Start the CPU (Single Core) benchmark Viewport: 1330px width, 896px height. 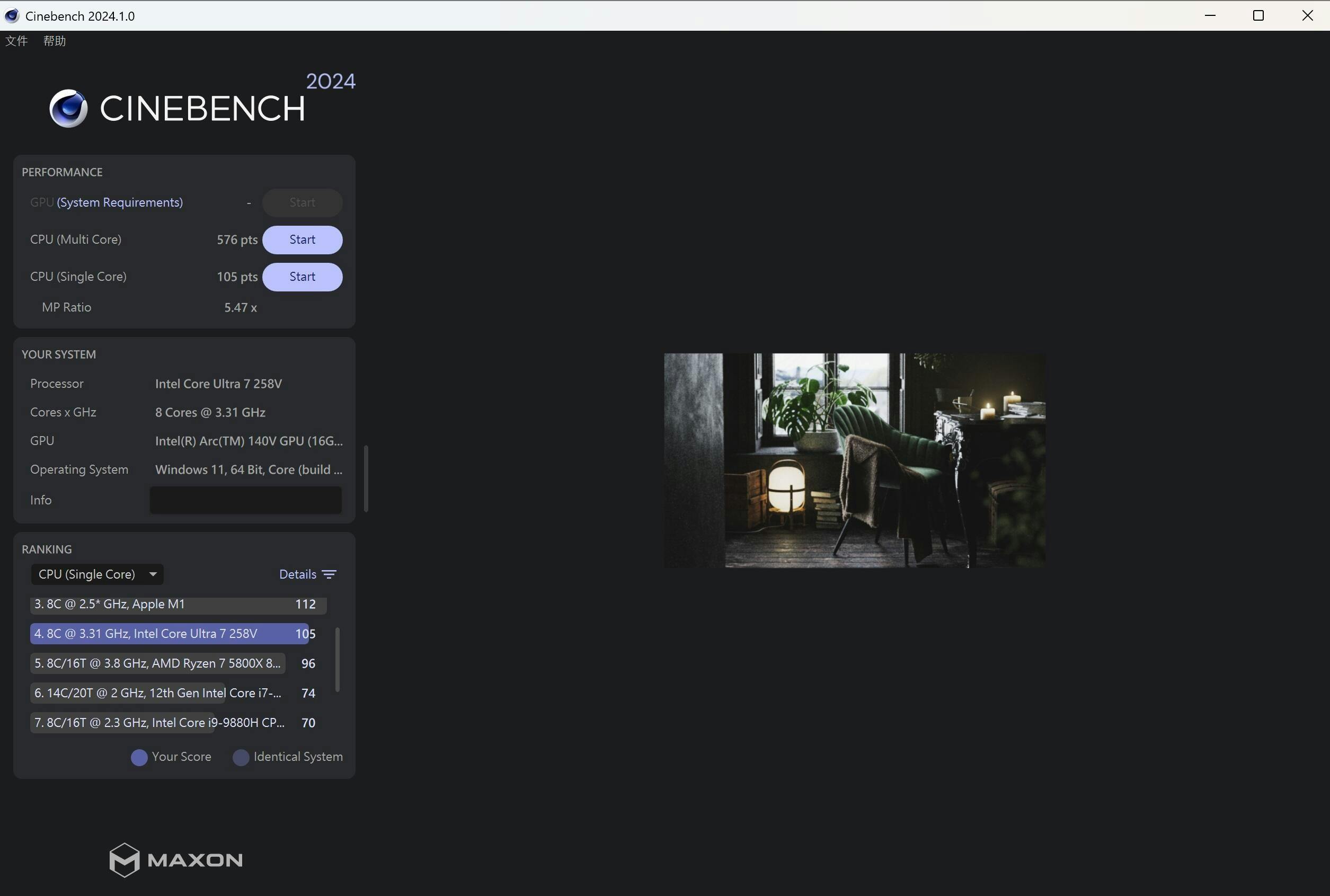click(x=302, y=277)
